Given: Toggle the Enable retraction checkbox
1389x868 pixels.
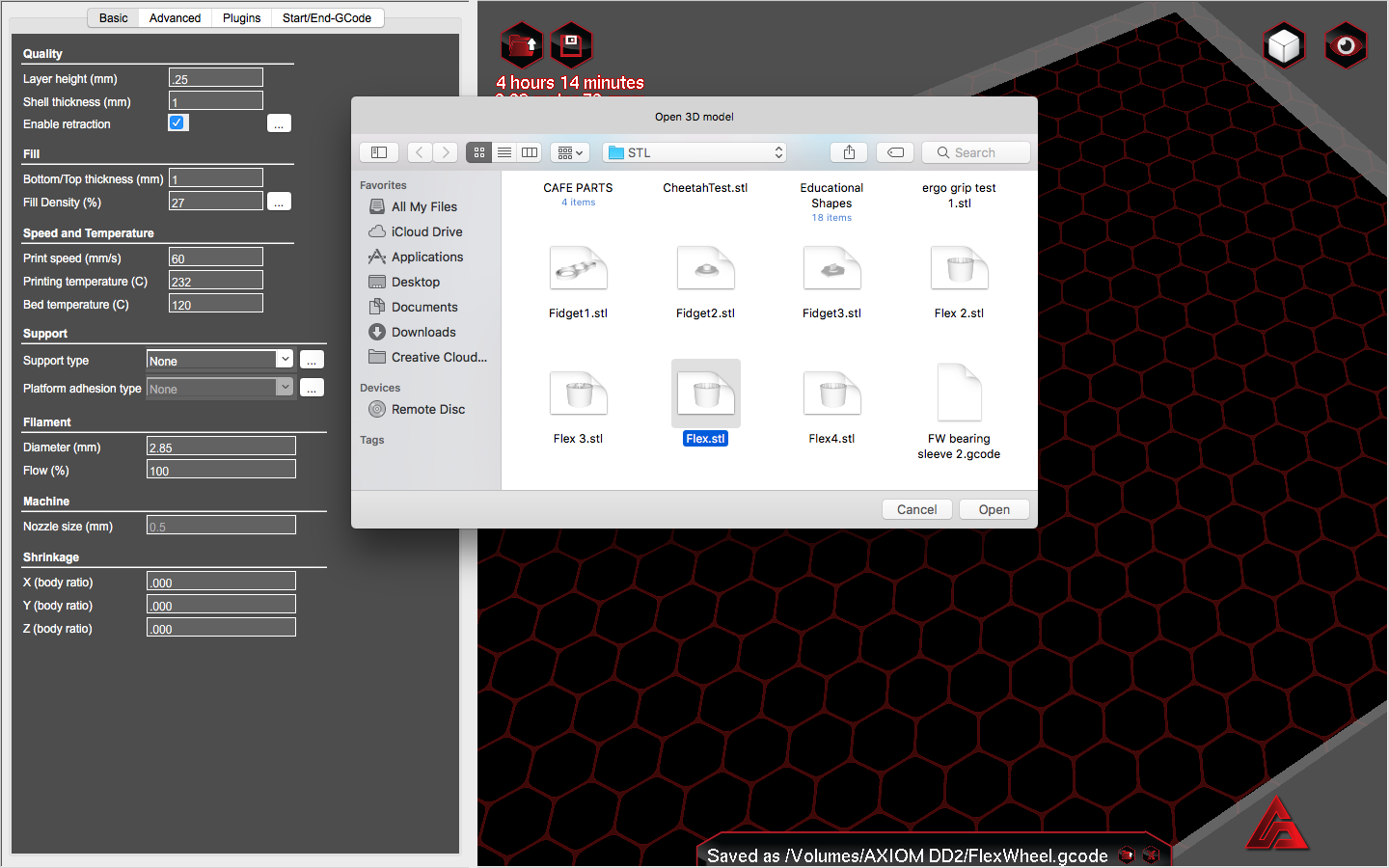Looking at the screenshot, I should (177, 122).
